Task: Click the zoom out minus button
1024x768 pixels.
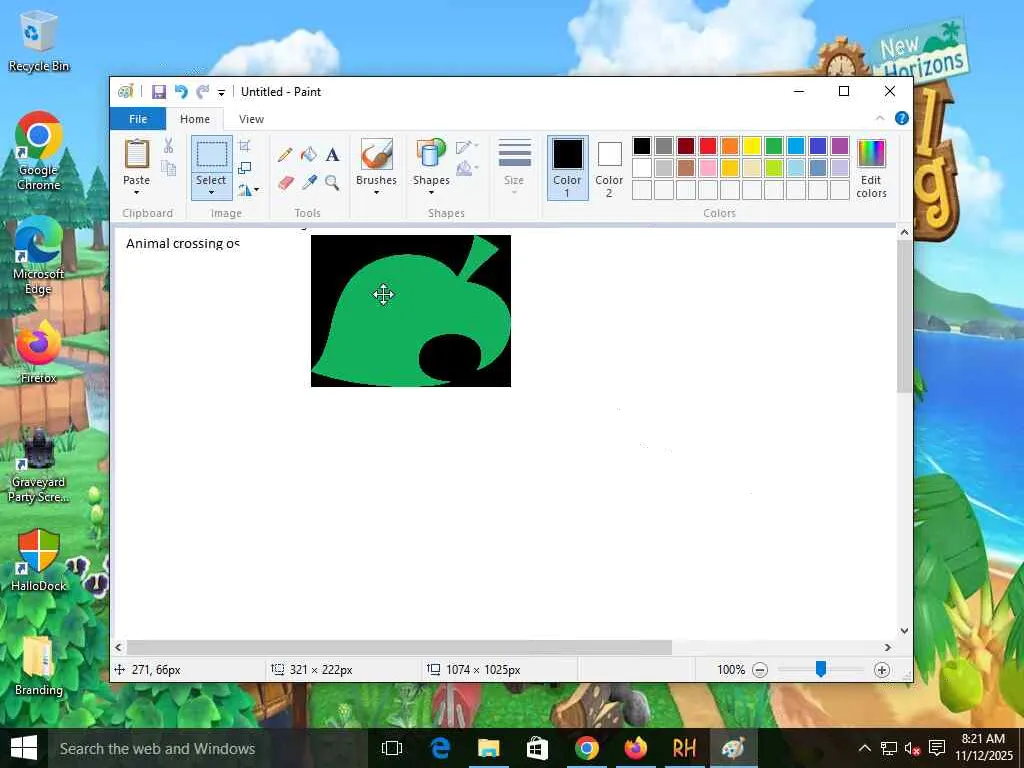Action: click(x=760, y=670)
